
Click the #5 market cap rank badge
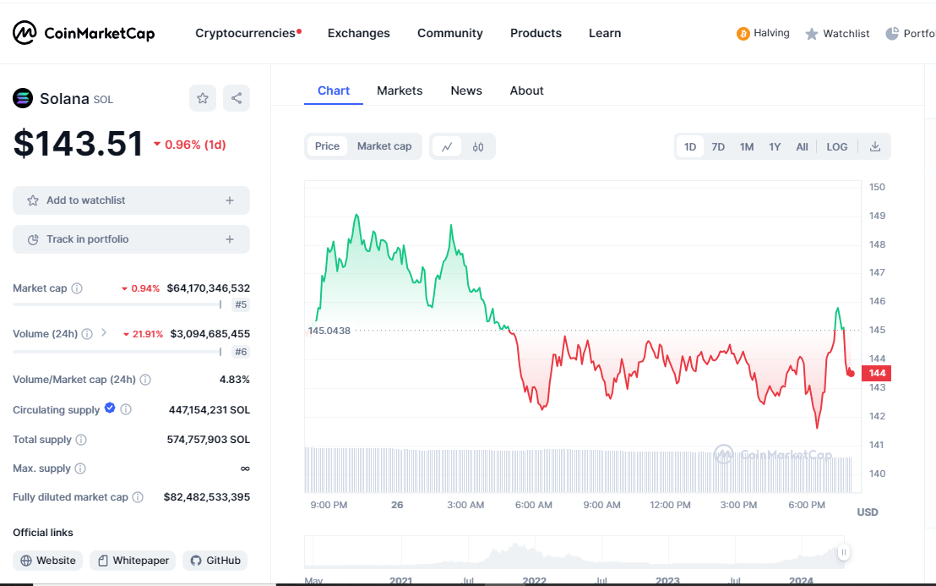point(241,305)
